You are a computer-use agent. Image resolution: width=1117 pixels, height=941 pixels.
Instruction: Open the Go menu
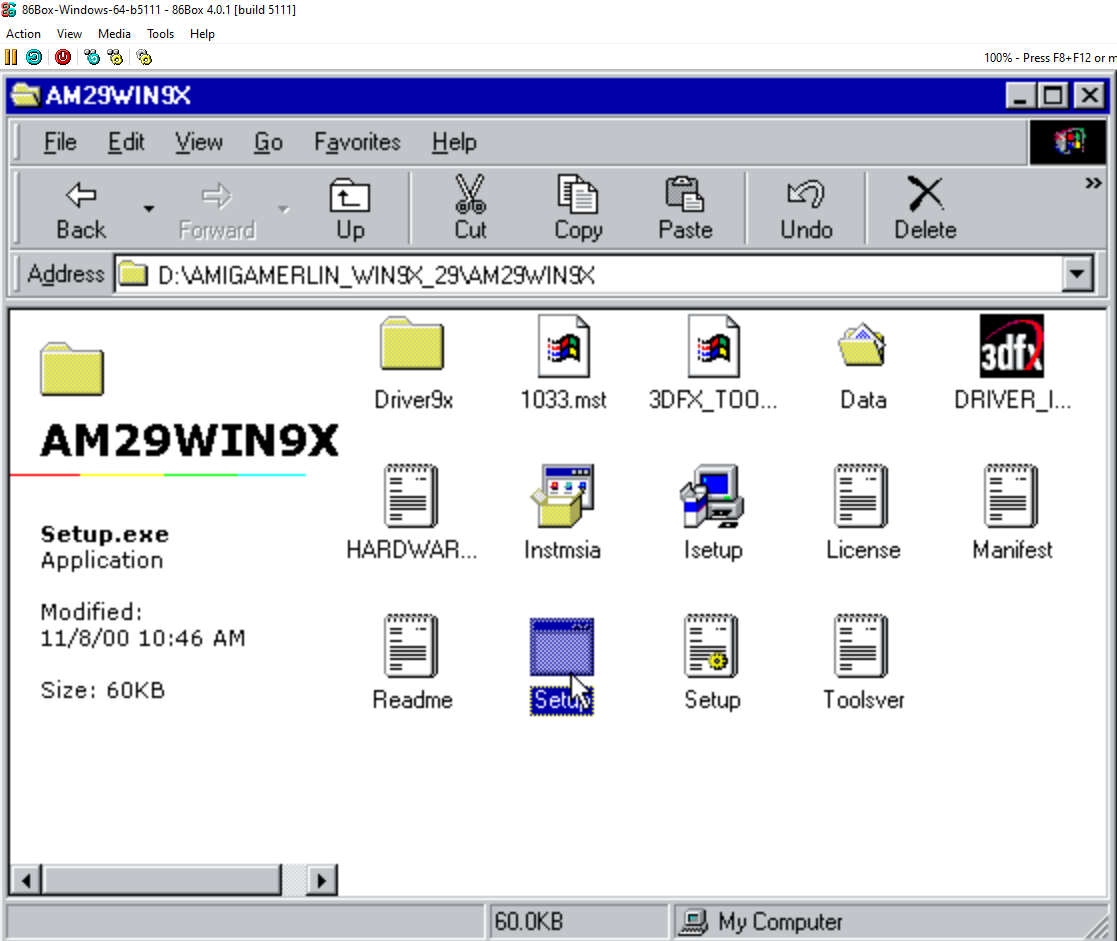click(269, 142)
